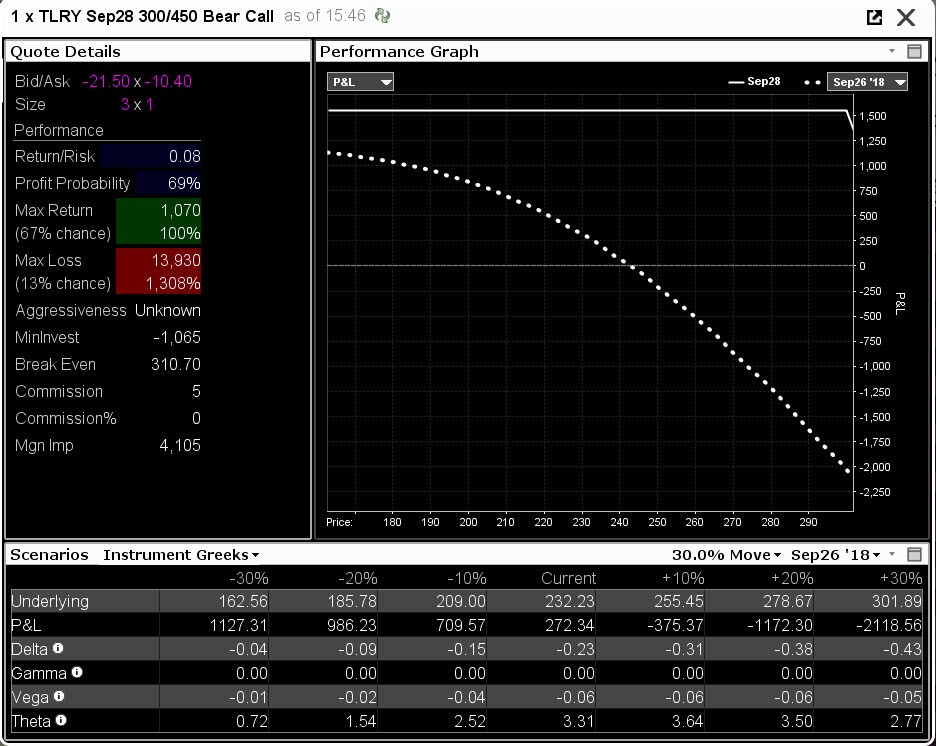936x746 pixels.
Task: Select P&L +20% value -1172.30
Action: [780, 625]
